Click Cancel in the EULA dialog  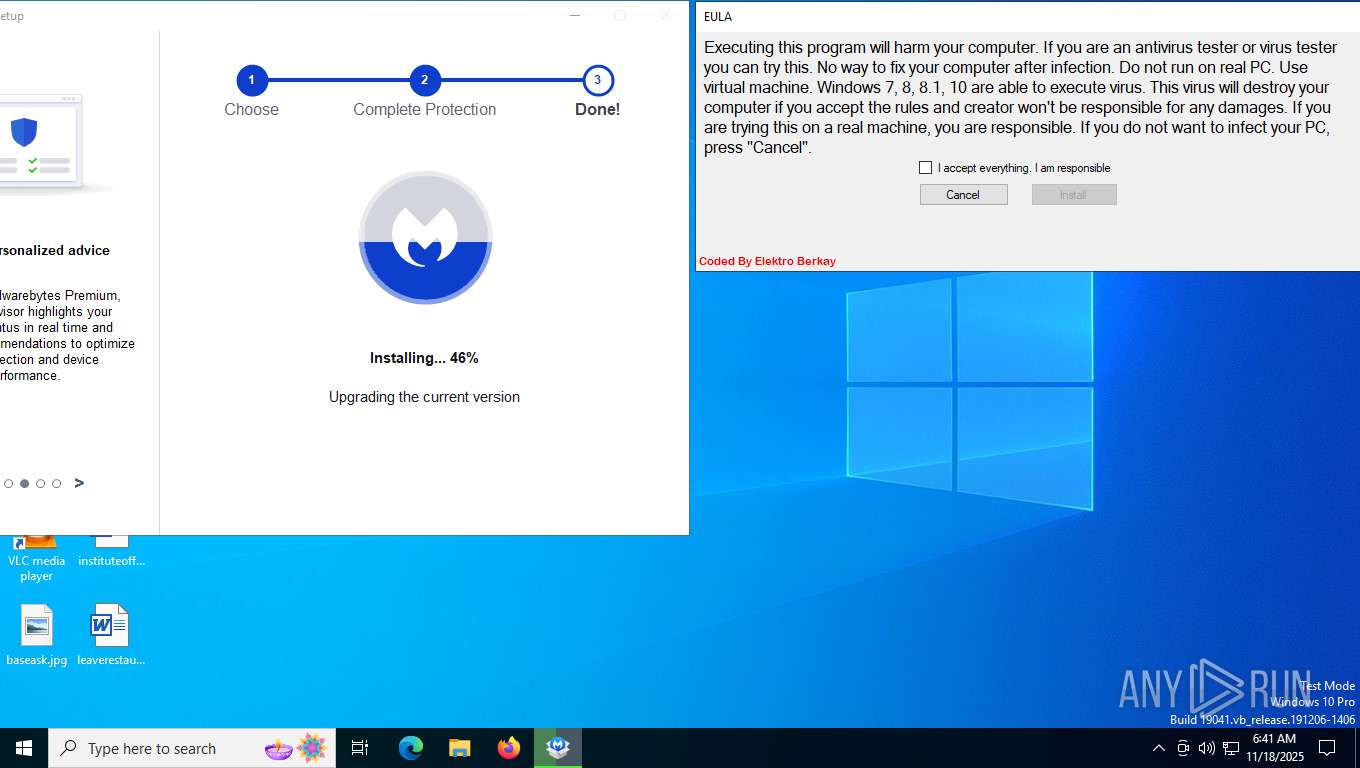coord(963,195)
